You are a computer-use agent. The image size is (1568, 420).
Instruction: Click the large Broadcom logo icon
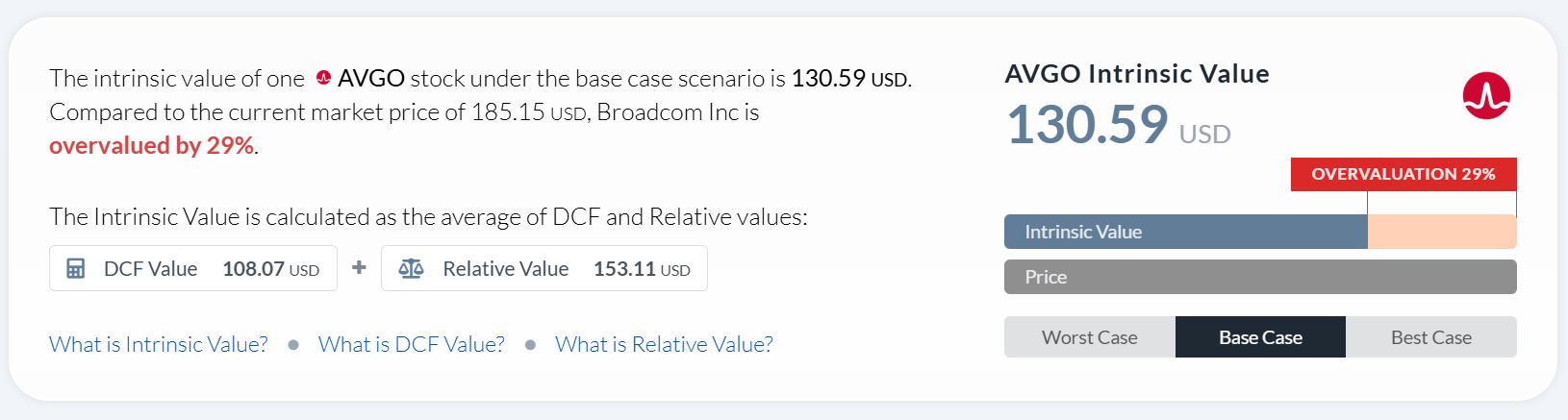coord(1486,95)
